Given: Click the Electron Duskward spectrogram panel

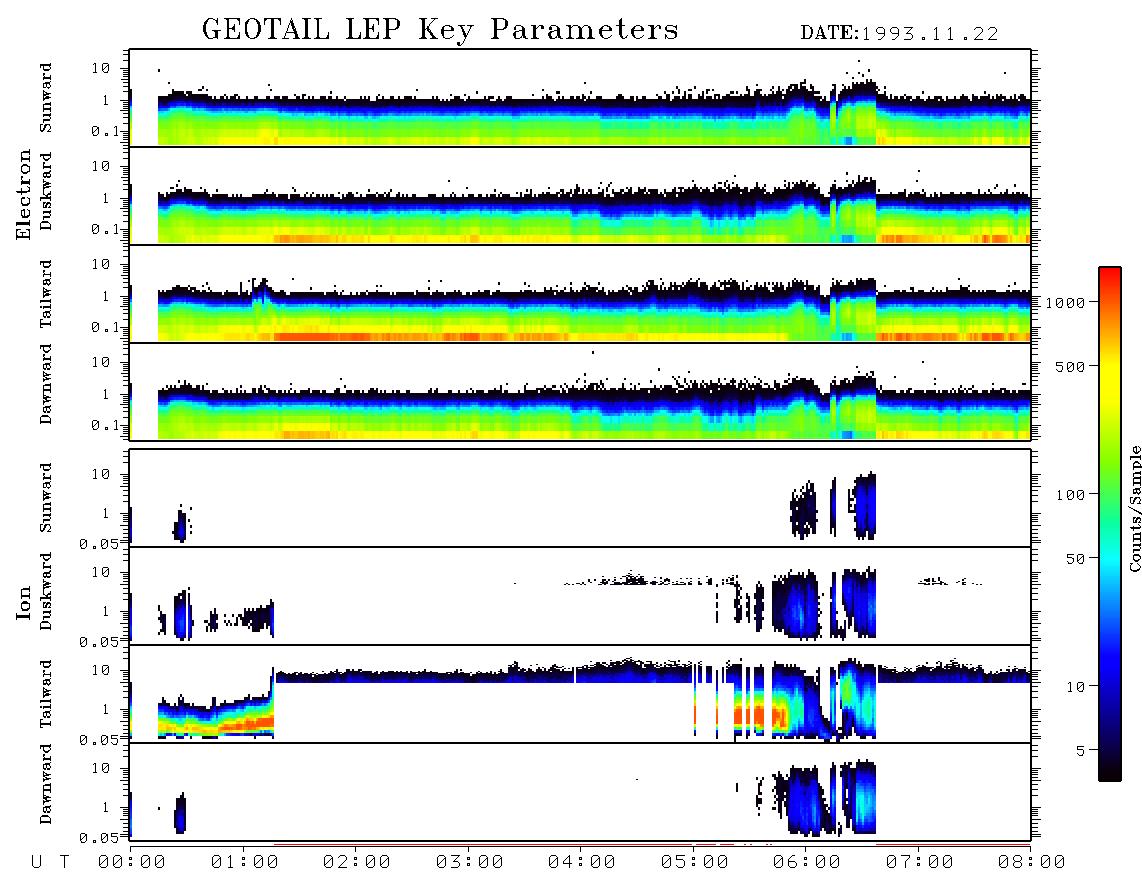Looking at the screenshot, I should pyautogui.click(x=580, y=195).
